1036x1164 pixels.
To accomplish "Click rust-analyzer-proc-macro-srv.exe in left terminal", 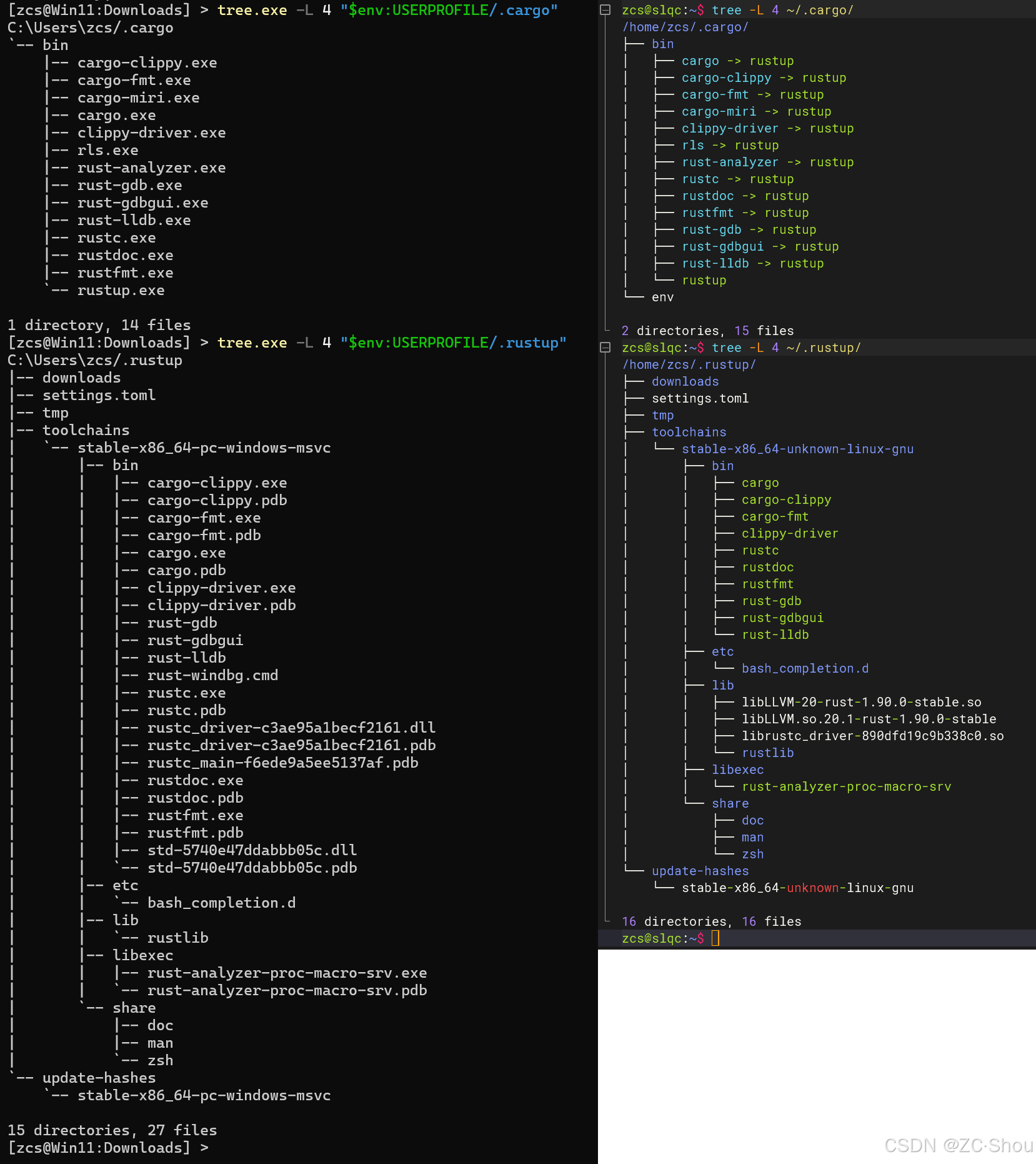I will (x=287, y=973).
